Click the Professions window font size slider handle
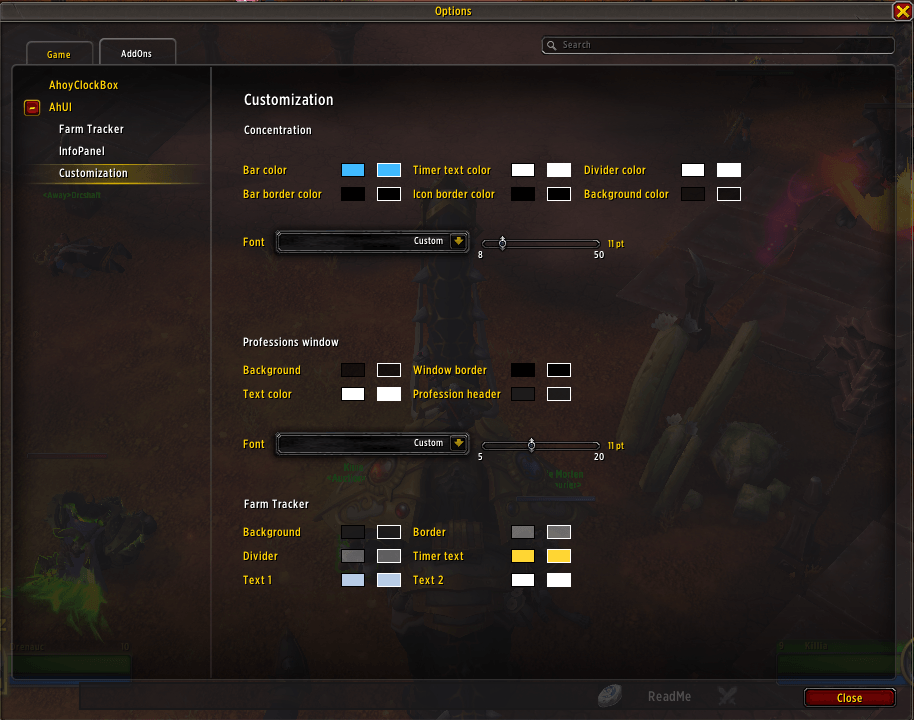This screenshot has height=720, width=914. (x=532, y=445)
